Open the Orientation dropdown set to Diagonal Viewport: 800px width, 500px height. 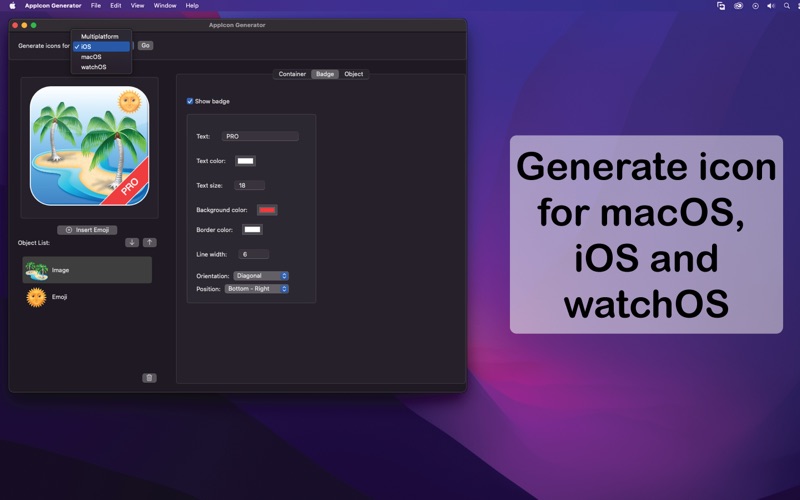tap(261, 276)
